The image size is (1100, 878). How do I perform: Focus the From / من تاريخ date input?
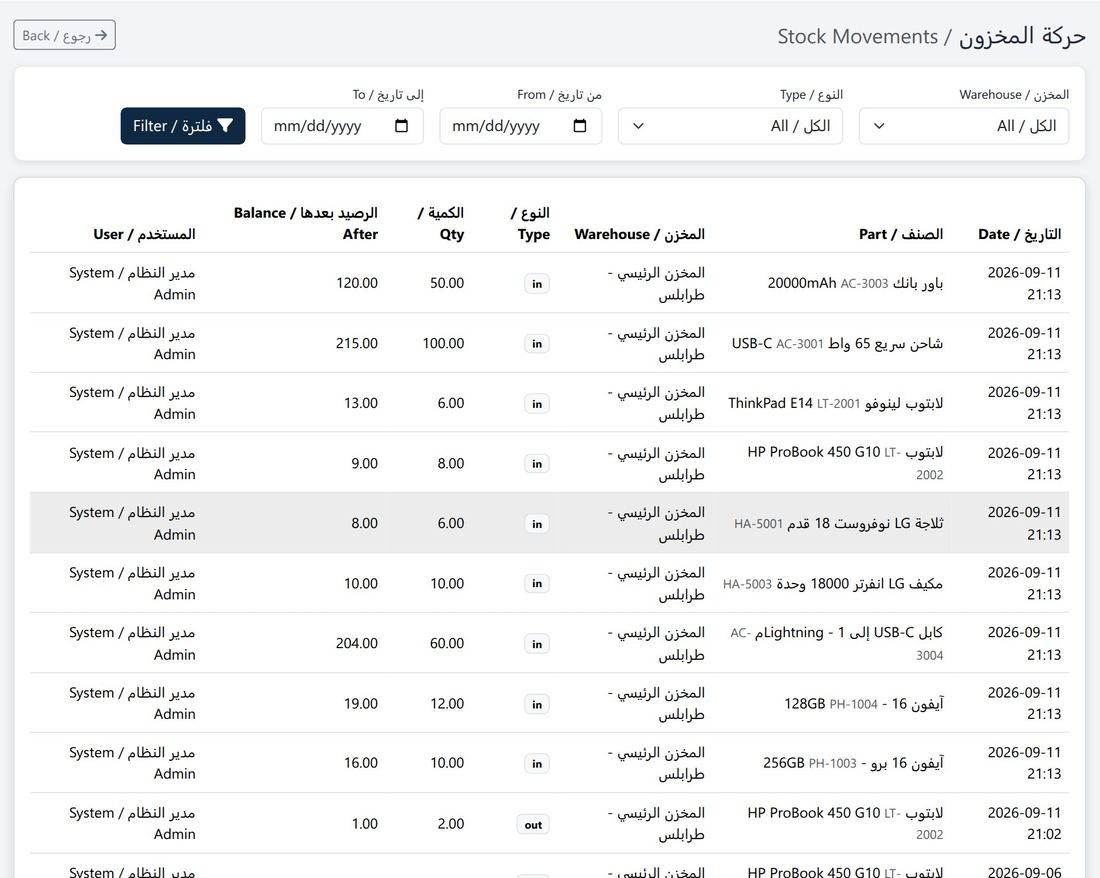[x=521, y=126]
